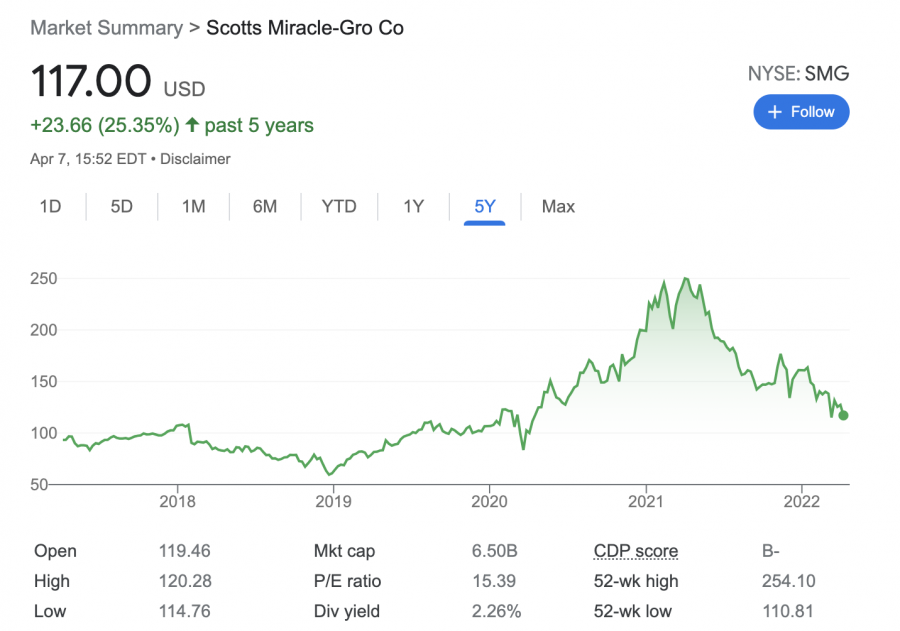The height and width of the screenshot is (631, 900).
Task: Click the 2018 axis label
Action: [177, 502]
